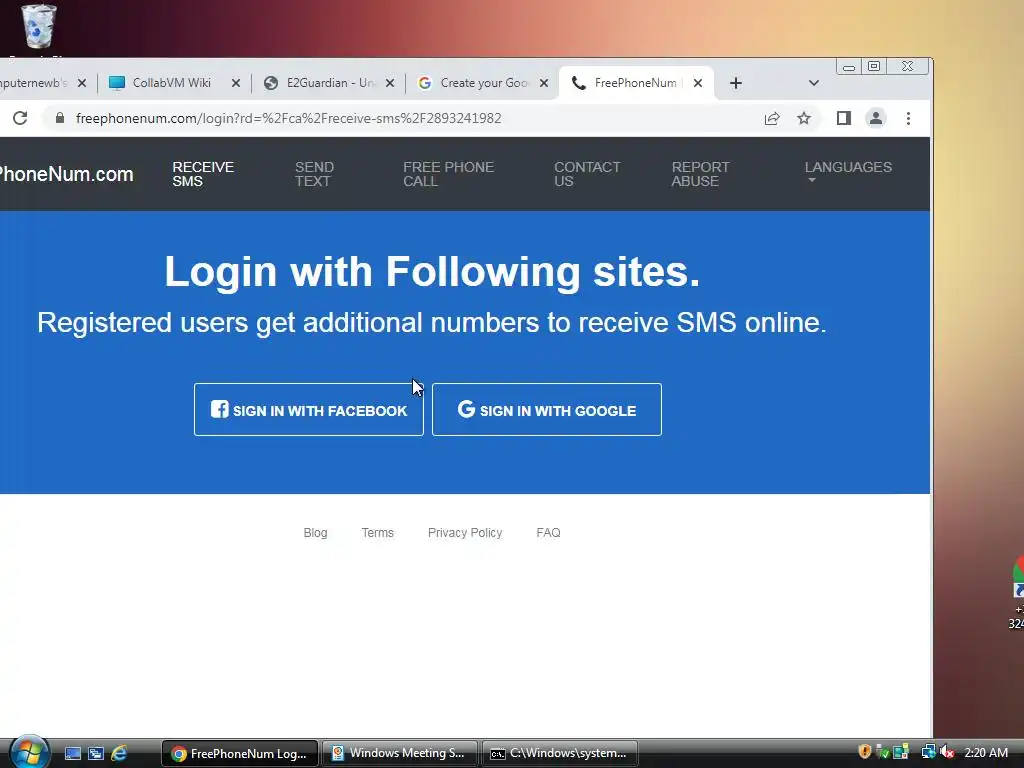Close the E2Guardian tab

(x=390, y=83)
